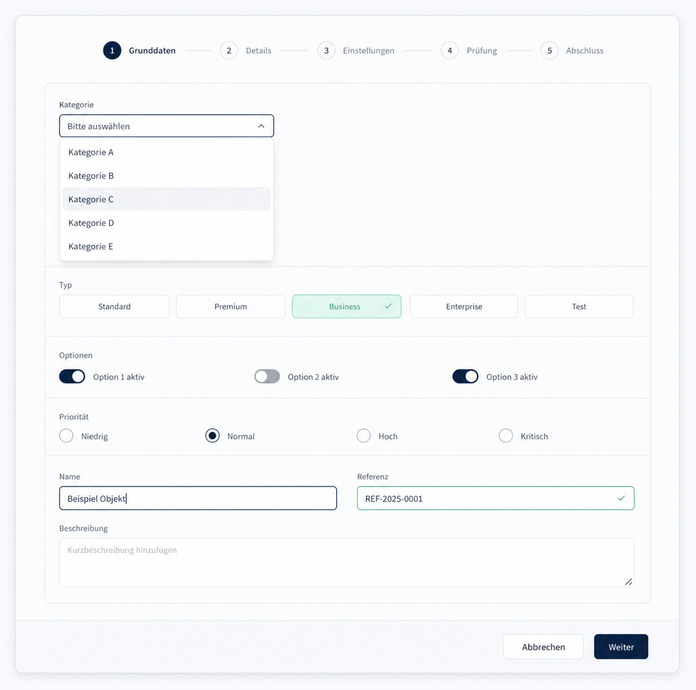
Task: Click the Weiter button
Action: coord(621,646)
